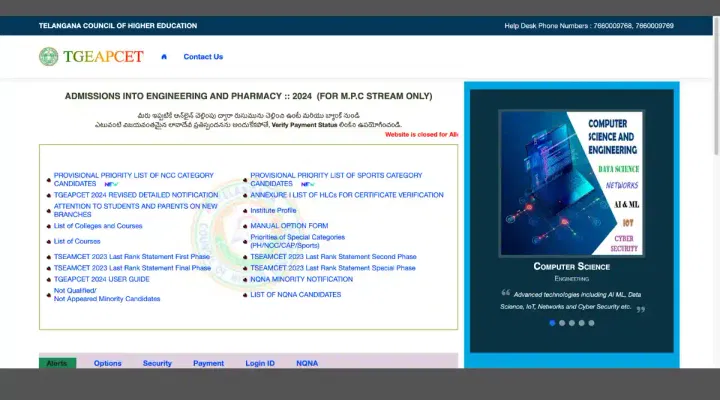
Task: Click the Verify Payment Status bold text
Action: [x=304, y=125]
